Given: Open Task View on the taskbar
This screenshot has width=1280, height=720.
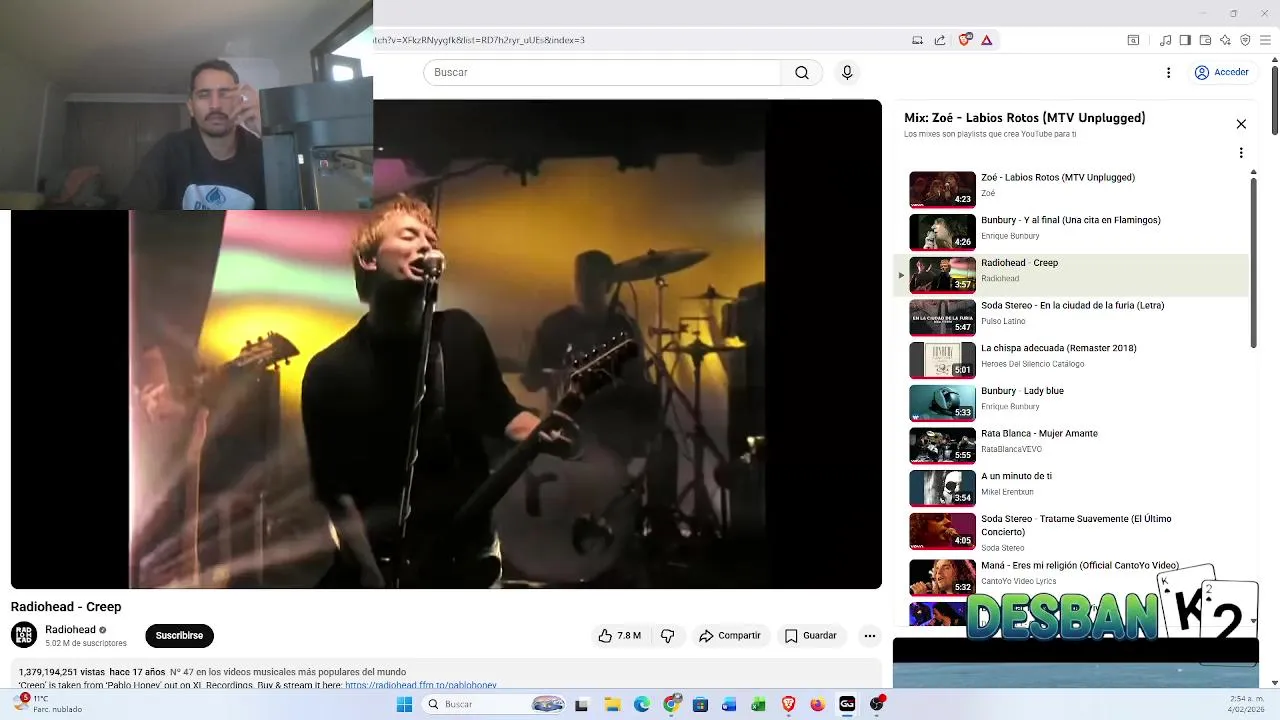Looking at the screenshot, I should click(x=581, y=704).
